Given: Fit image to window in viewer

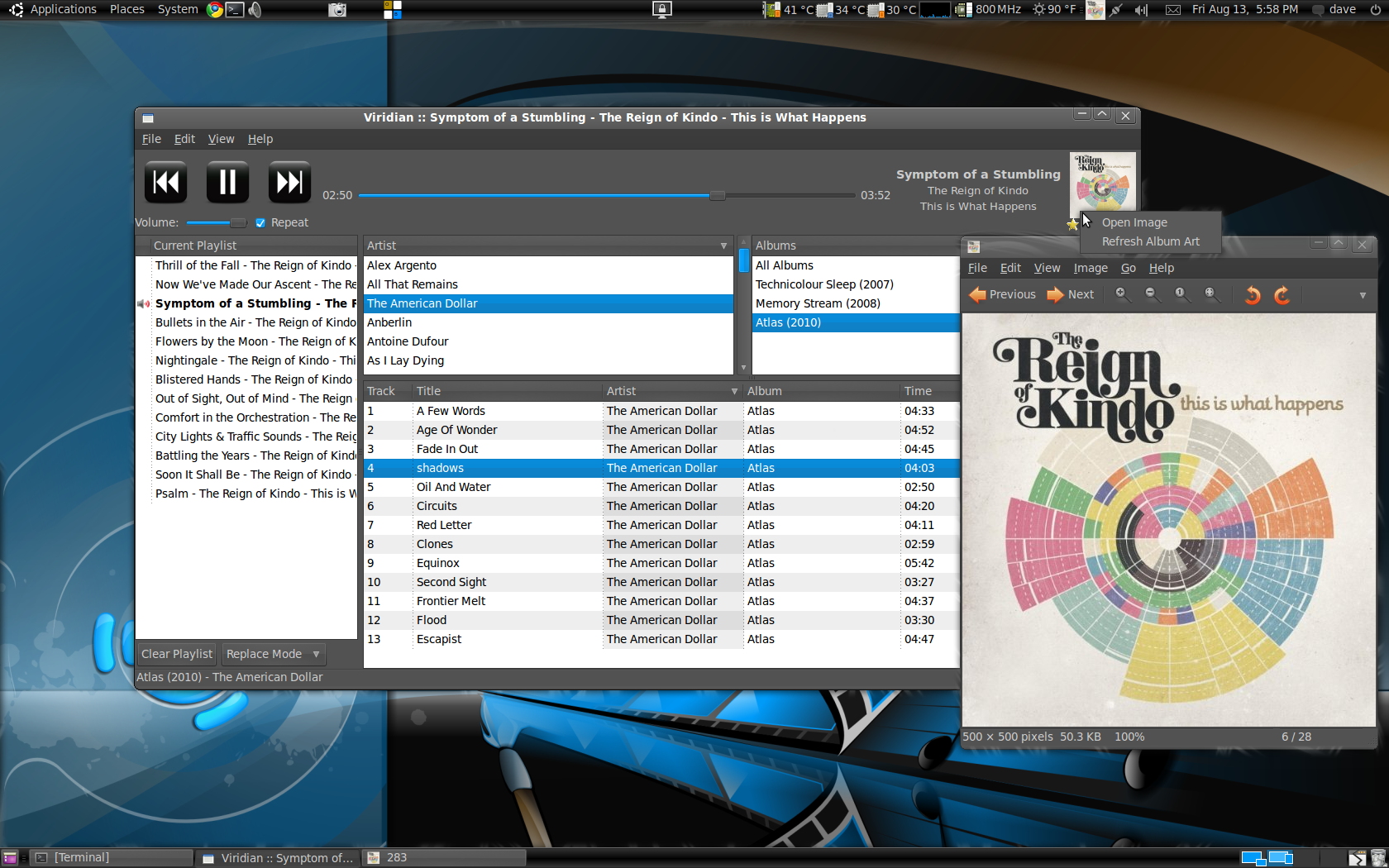Looking at the screenshot, I should click(1211, 294).
